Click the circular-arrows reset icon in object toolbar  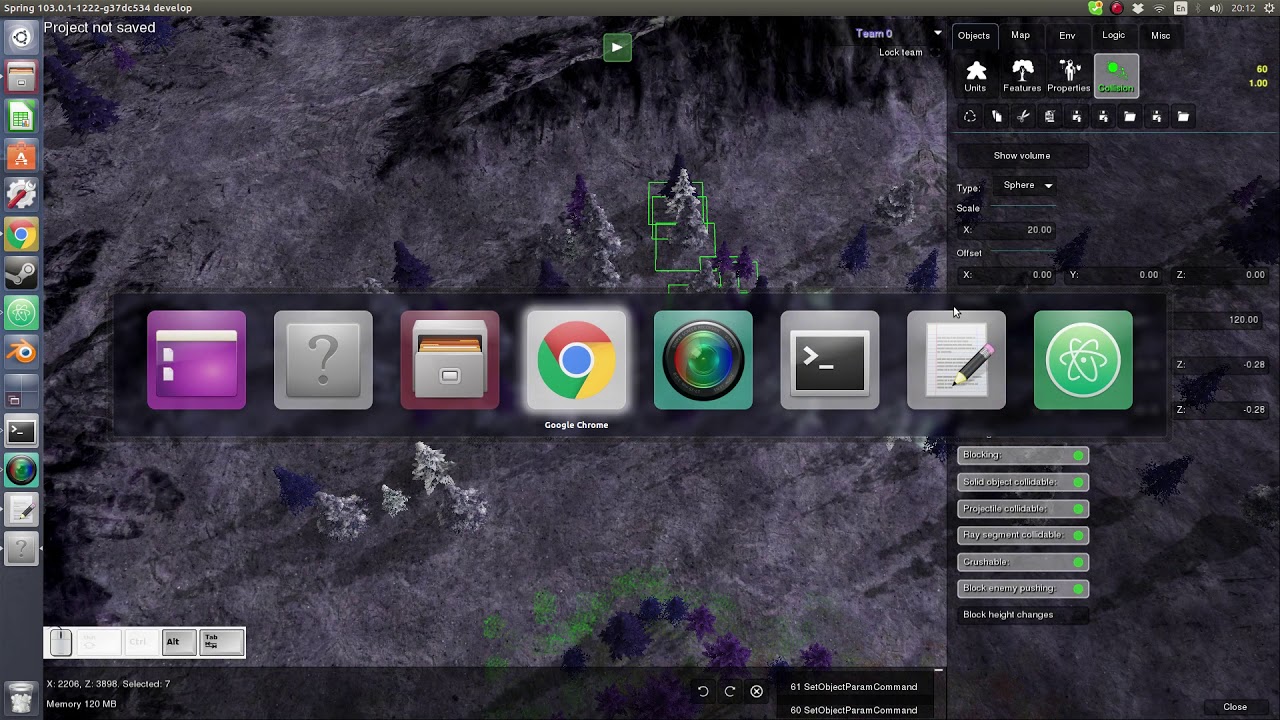tap(970, 117)
